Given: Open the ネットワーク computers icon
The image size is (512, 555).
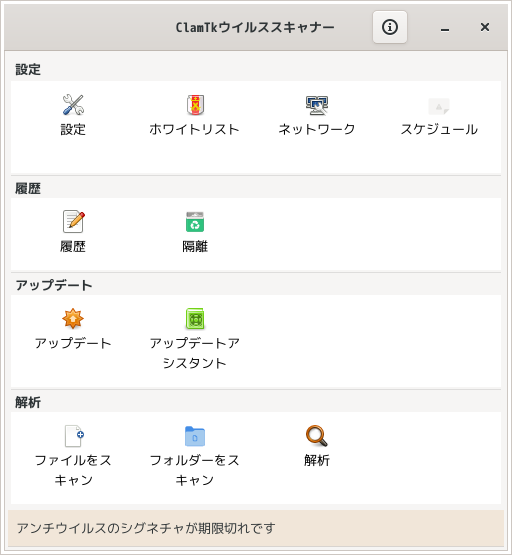Looking at the screenshot, I should [x=317, y=105].
